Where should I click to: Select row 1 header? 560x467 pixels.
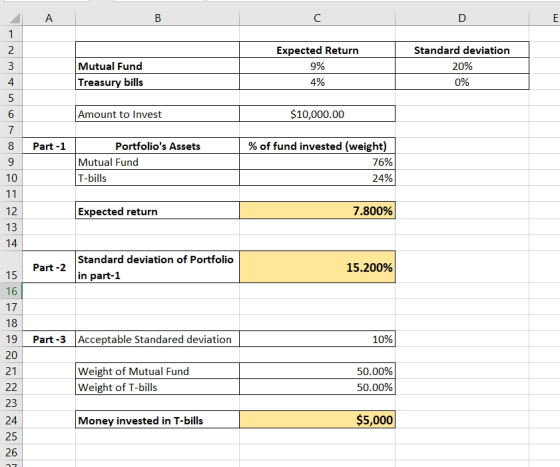tap(11, 34)
